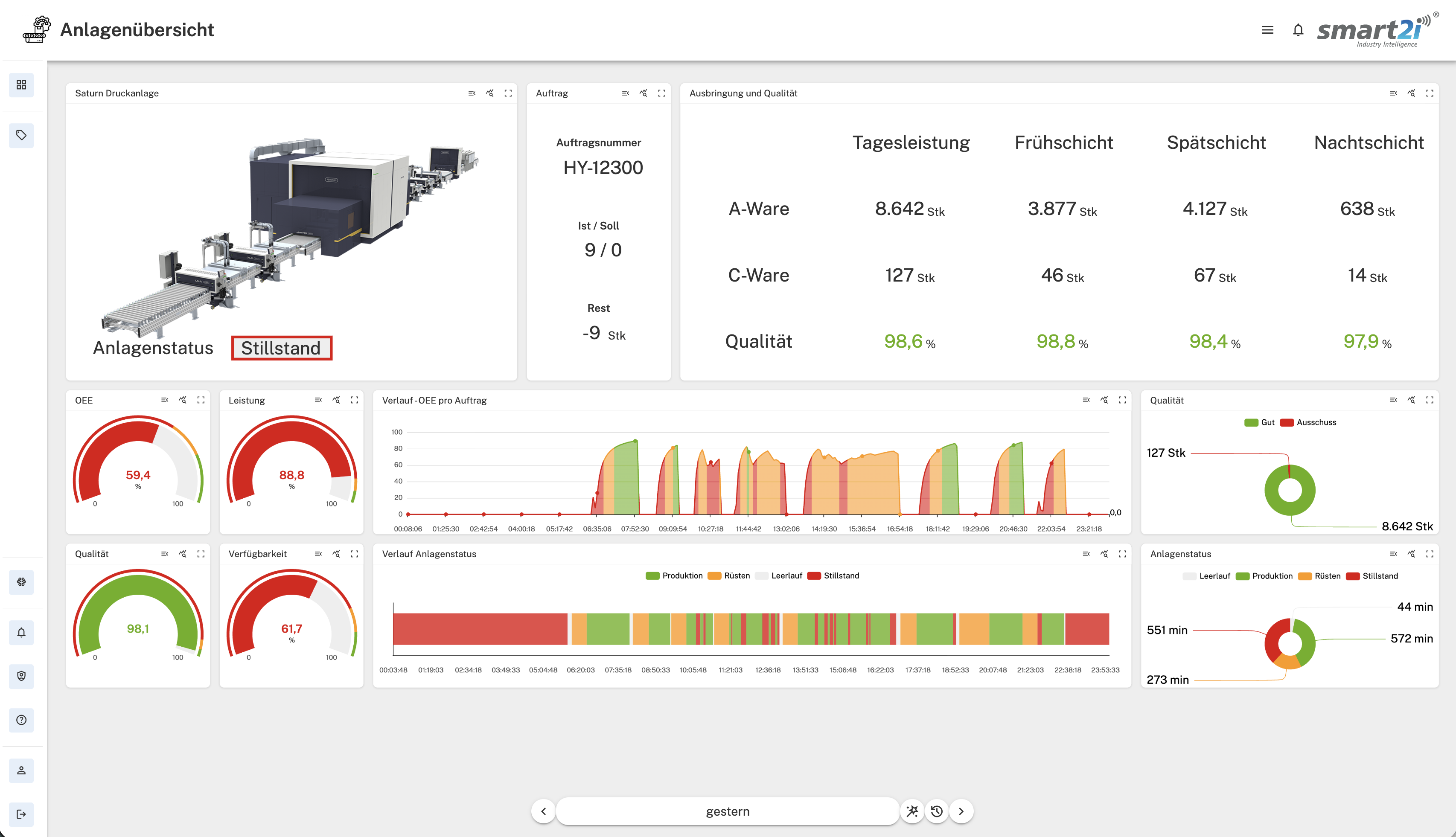Toggle Leerlauf in Anlagenstatus donut legend
1456x837 pixels.
(1206, 576)
